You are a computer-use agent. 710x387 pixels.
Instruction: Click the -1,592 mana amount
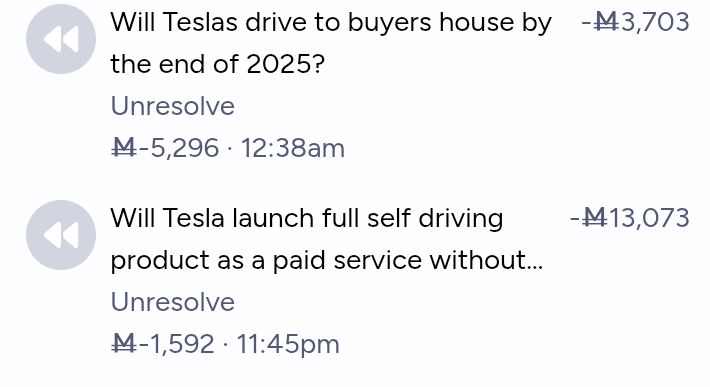tap(163, 344)
